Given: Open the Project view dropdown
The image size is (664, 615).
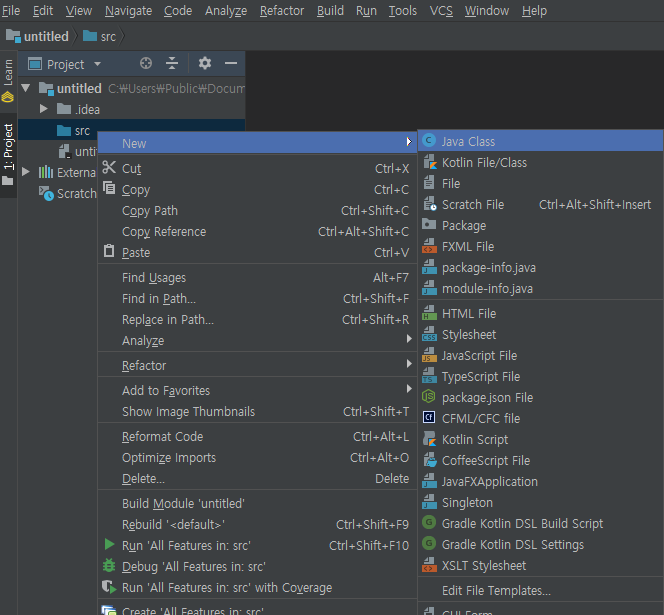Looking at the screenshot, I should 97,64.
